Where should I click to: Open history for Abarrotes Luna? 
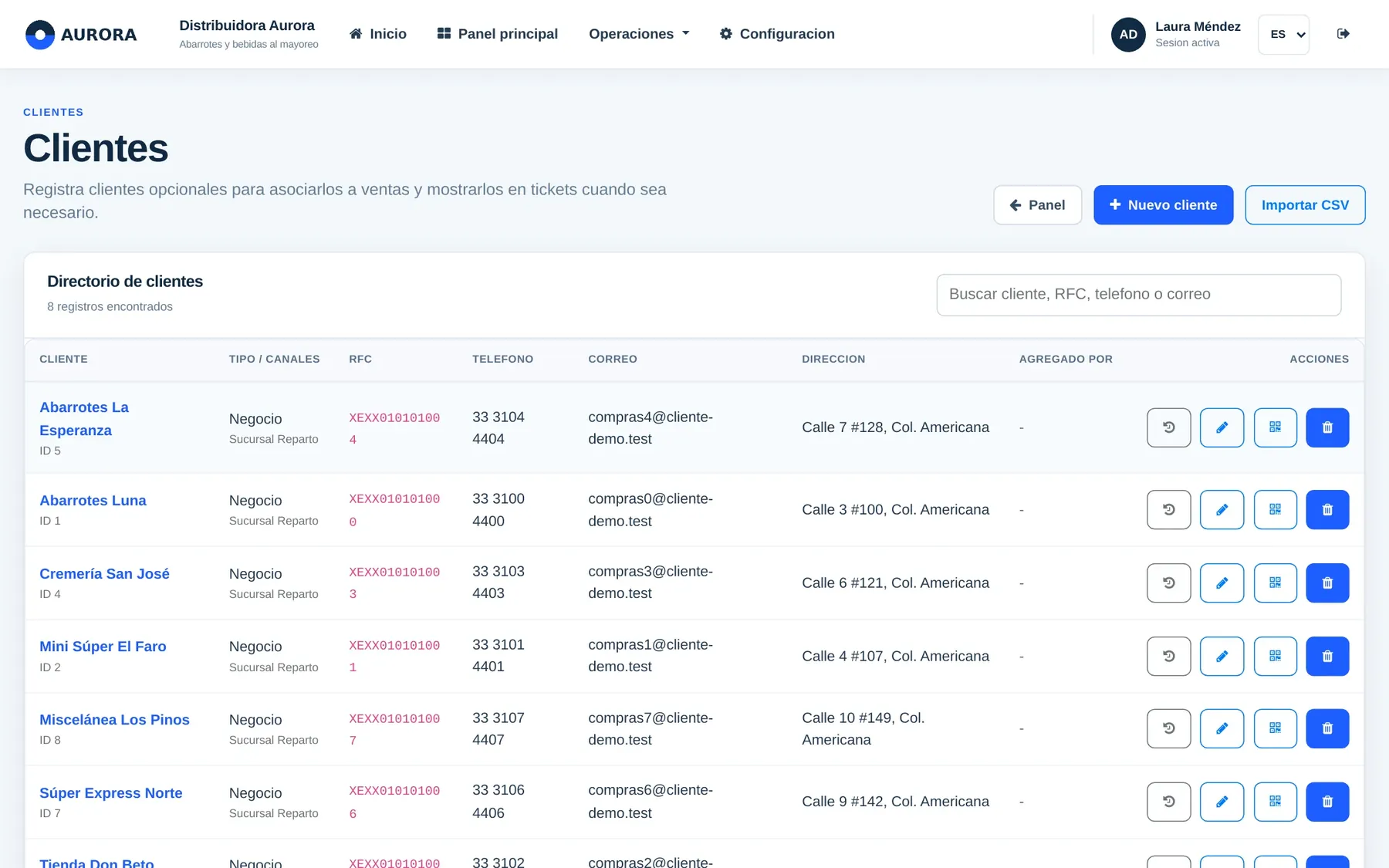[1168, 509]
